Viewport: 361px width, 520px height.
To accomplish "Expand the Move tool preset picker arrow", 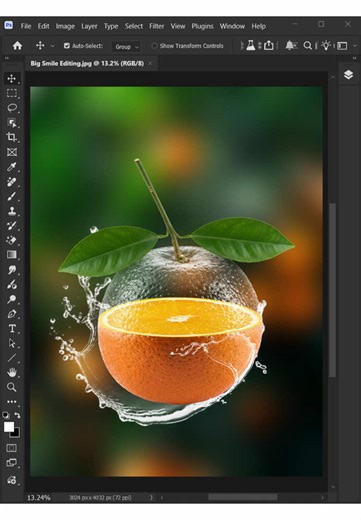I will click(x=52, y=46).
